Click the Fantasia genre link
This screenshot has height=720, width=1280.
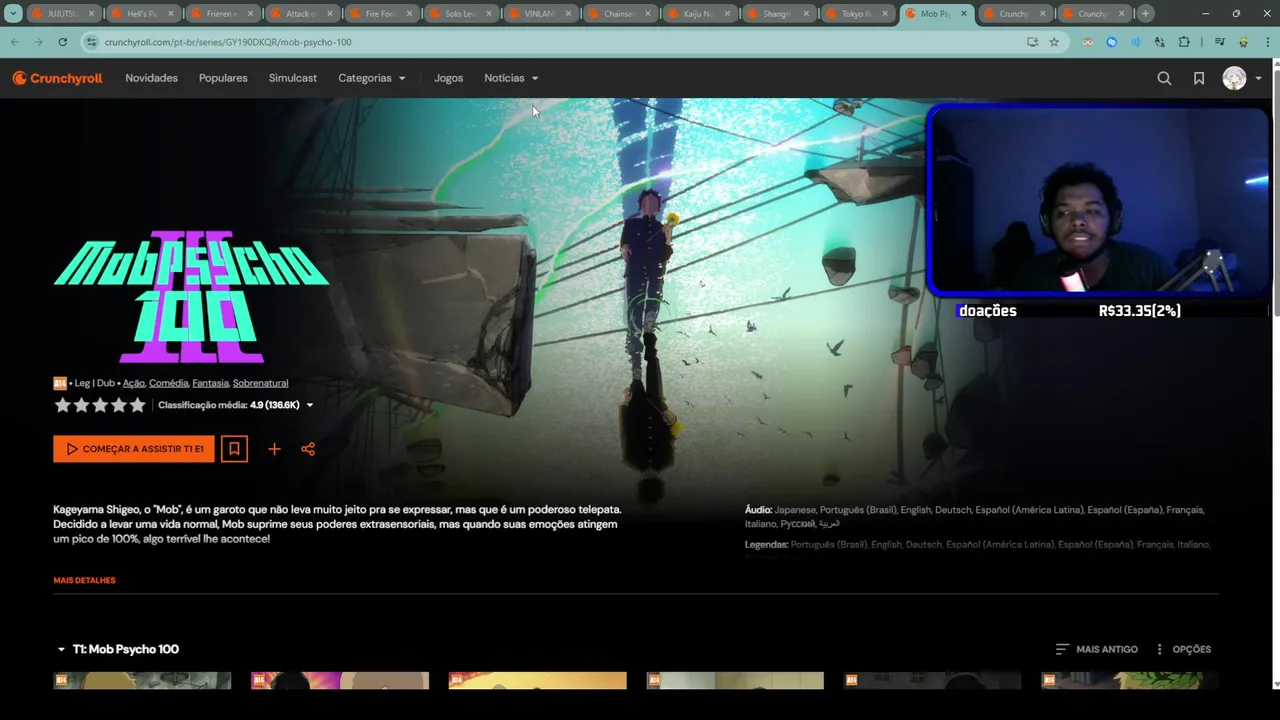pos(210,383)
